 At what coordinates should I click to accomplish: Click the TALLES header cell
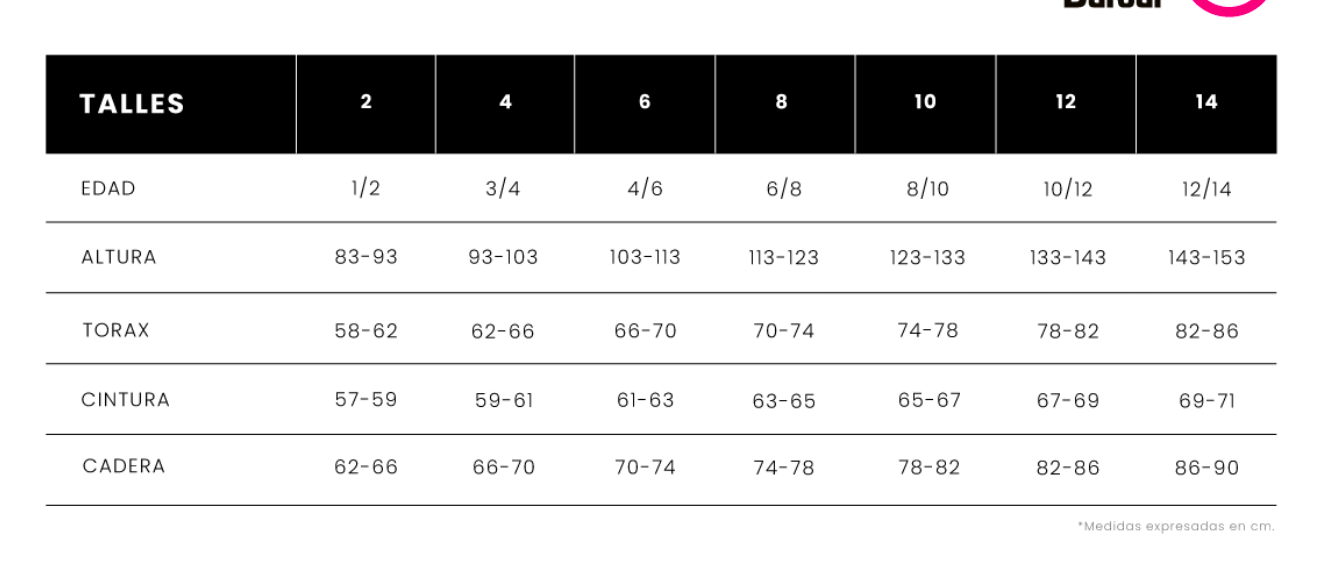(132, 104)
